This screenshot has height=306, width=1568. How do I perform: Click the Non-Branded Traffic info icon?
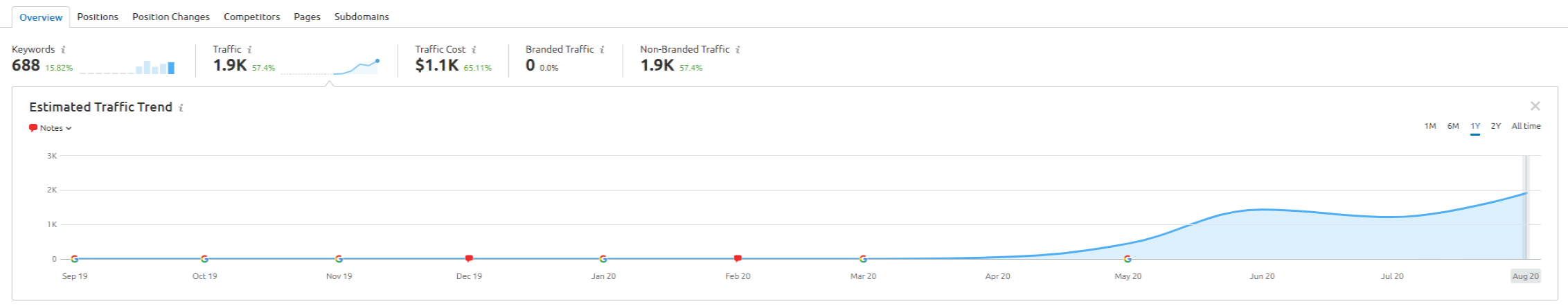pyautogui.click(x=738, y=50)
